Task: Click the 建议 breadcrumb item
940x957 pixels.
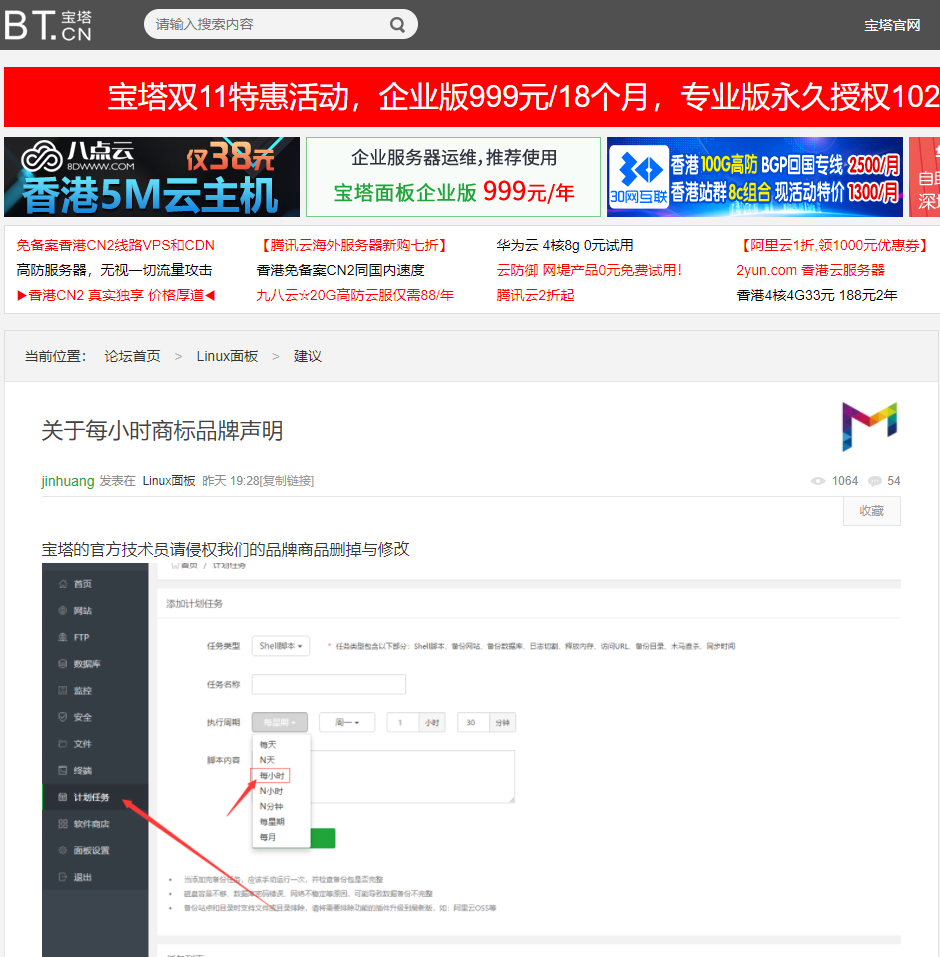Action: 308,356
